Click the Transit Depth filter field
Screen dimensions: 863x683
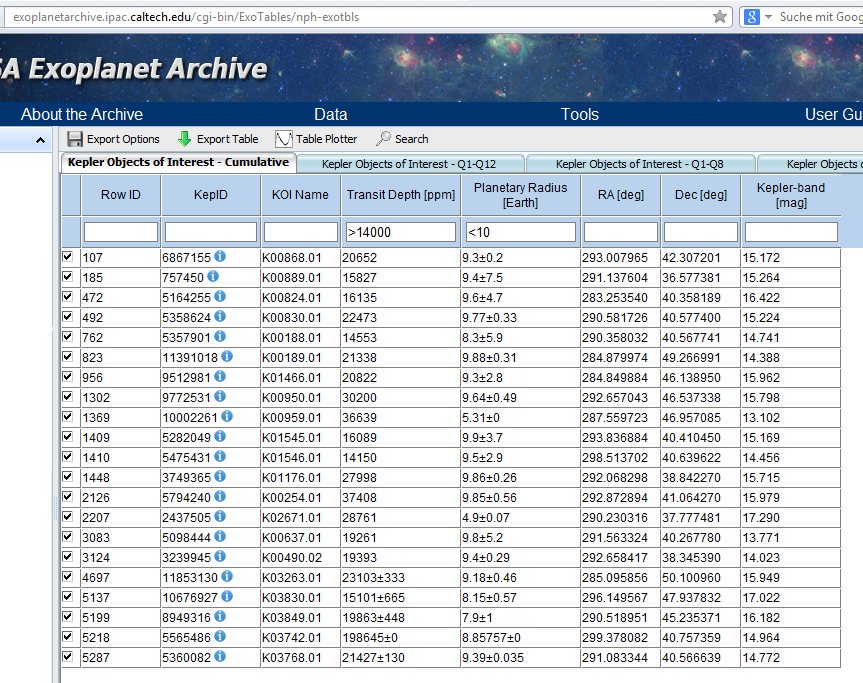400,232
